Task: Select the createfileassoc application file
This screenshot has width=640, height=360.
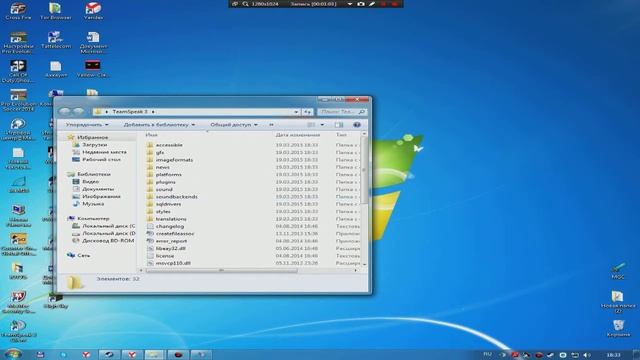Action: [x=175, y=233]
